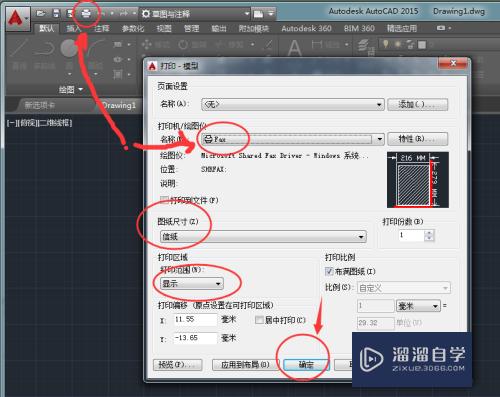Close the 打印 - 模型 dialog
This screenshot has width=500, height=397.
453,63
